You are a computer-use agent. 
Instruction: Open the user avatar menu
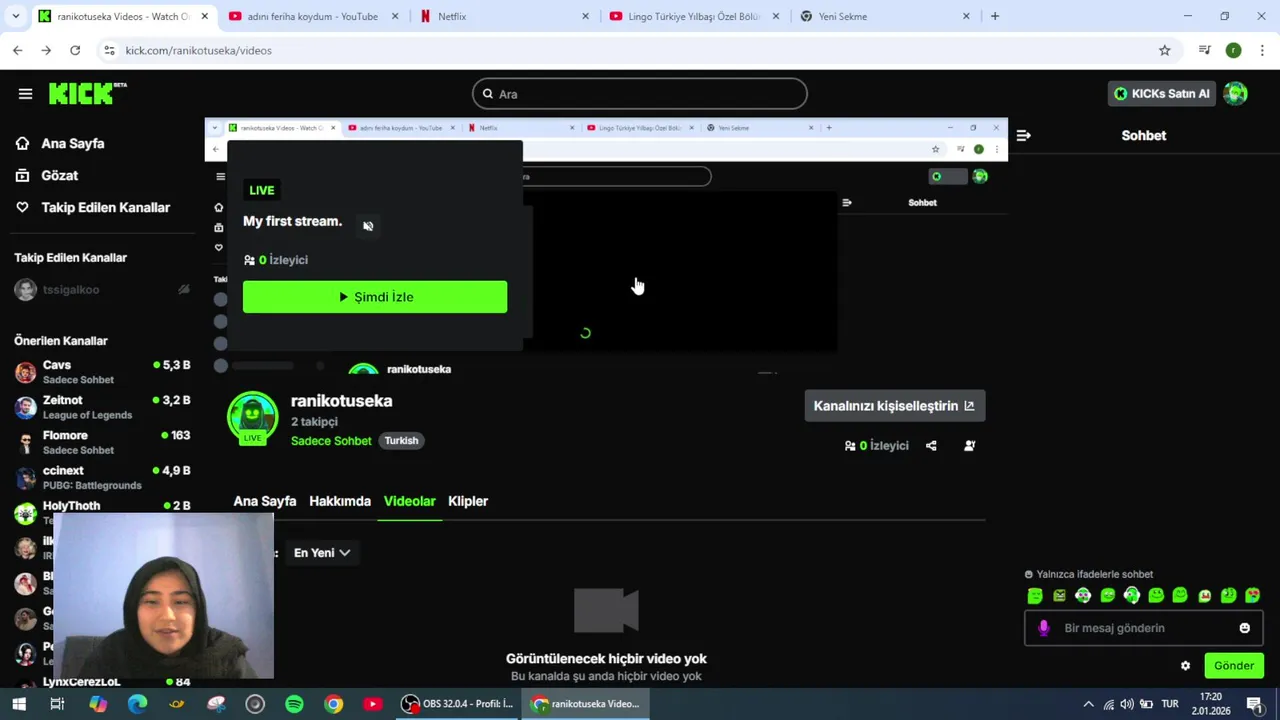point(1236,94)
